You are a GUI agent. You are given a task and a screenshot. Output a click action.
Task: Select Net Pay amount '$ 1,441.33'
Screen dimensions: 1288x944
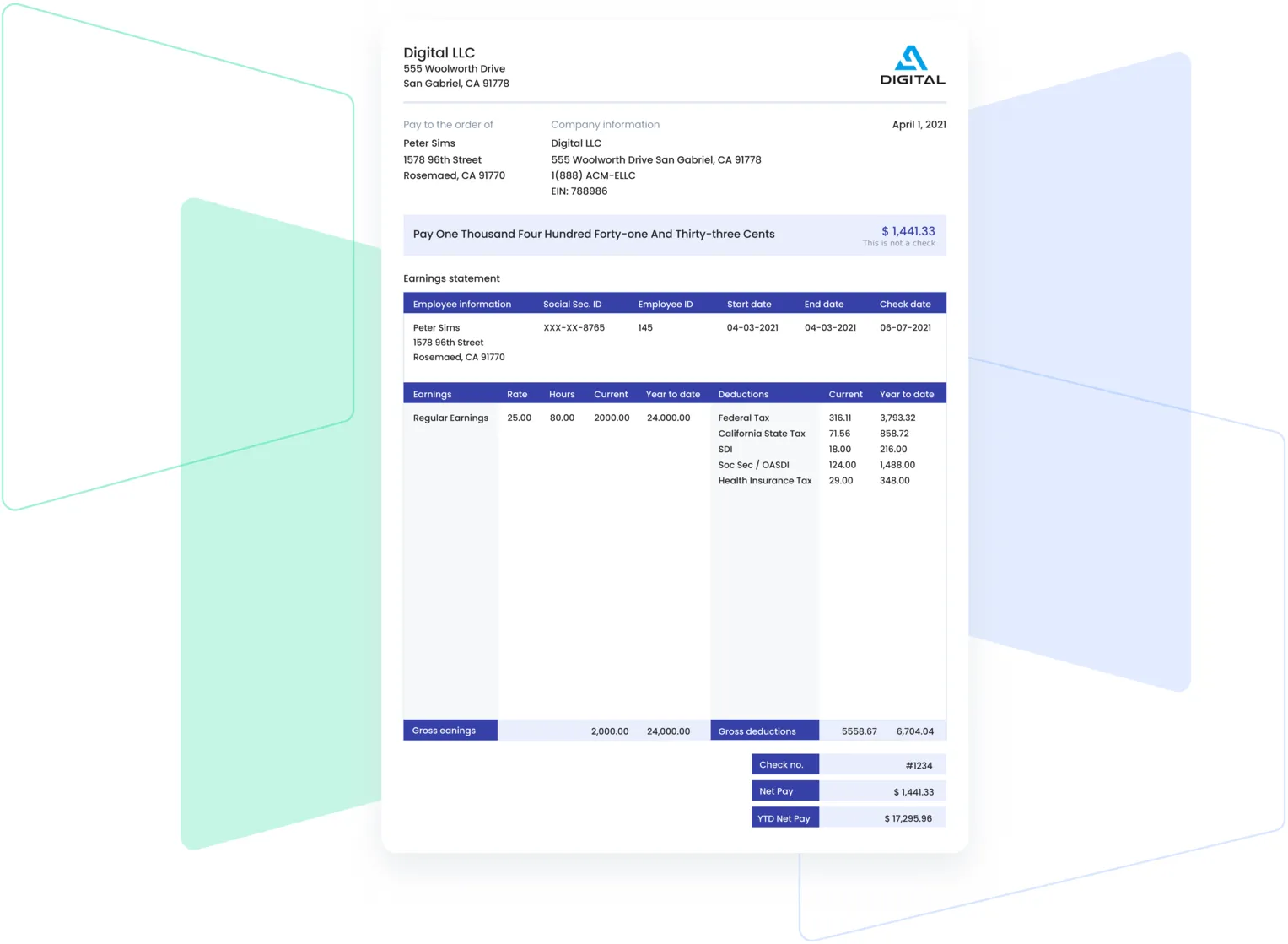(x=913, y=792)
